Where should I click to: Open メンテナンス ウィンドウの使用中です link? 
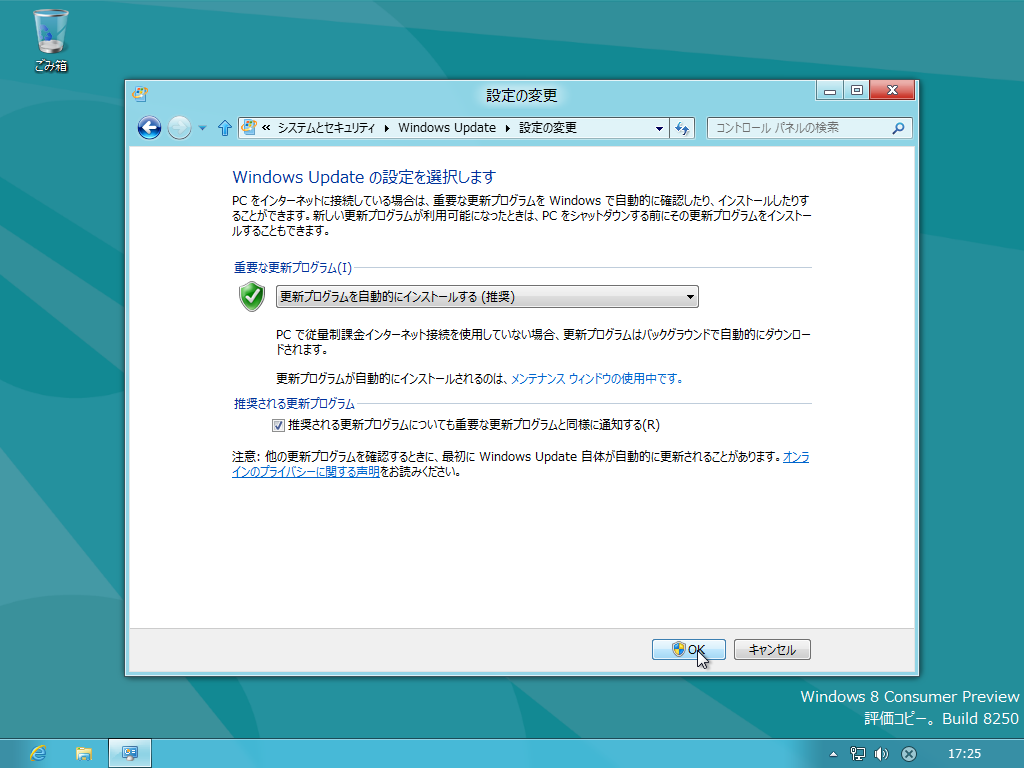(597, 379)
